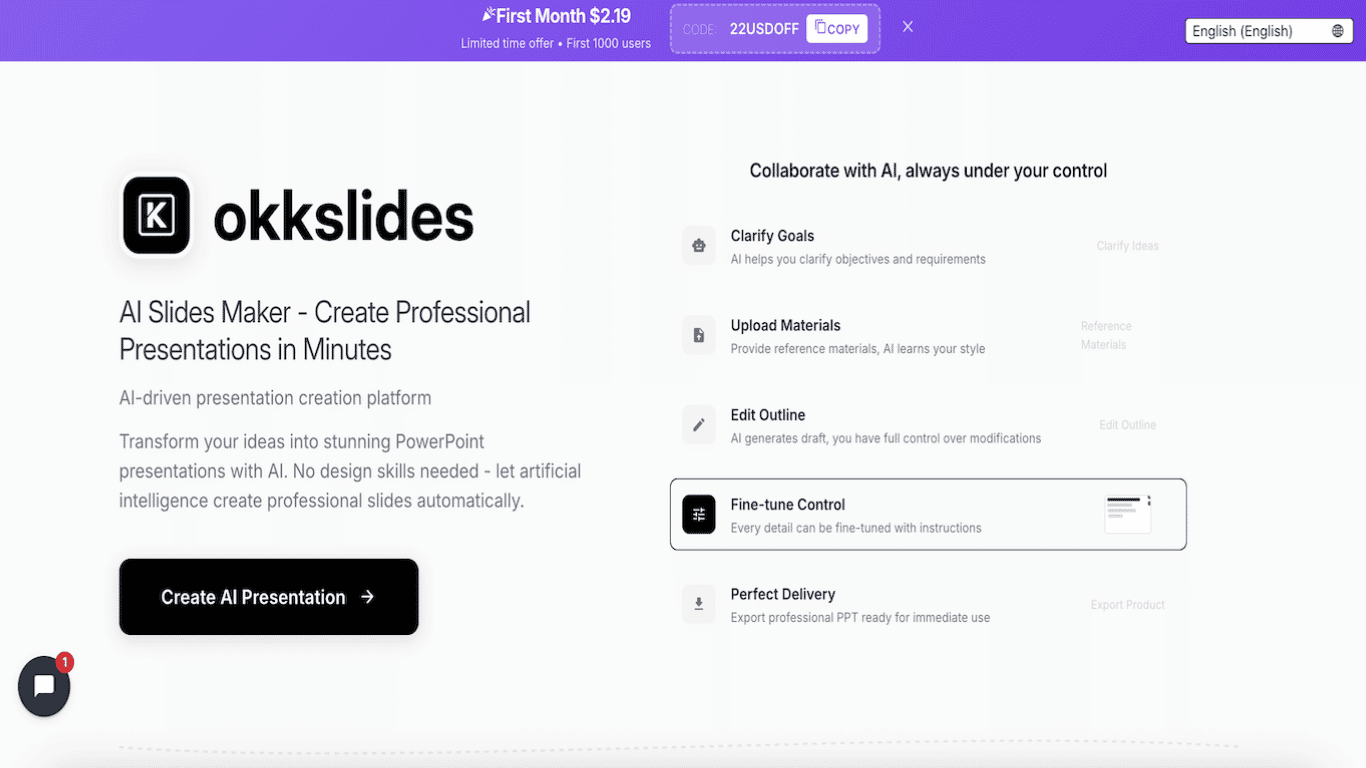1366x768 pixels.
Task: Copy the 22USDOFF promo code
Action: pos(837,28)
